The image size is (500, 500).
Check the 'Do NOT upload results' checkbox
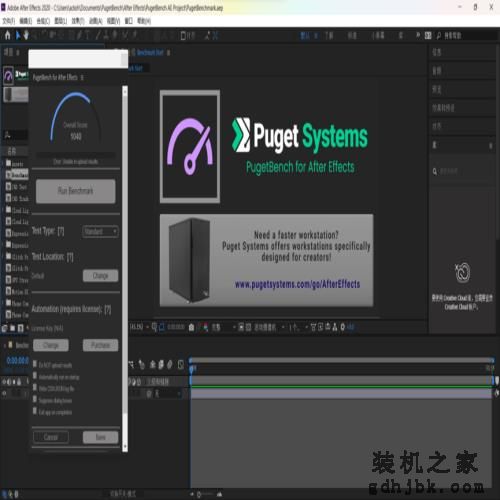(x=35, y=364)
